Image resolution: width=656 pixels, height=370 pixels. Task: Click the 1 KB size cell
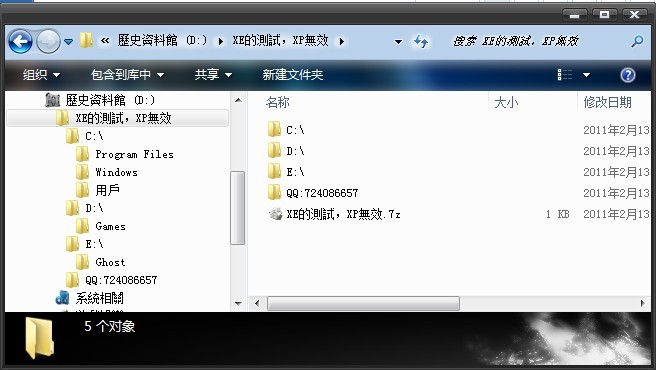pos(558,214)
